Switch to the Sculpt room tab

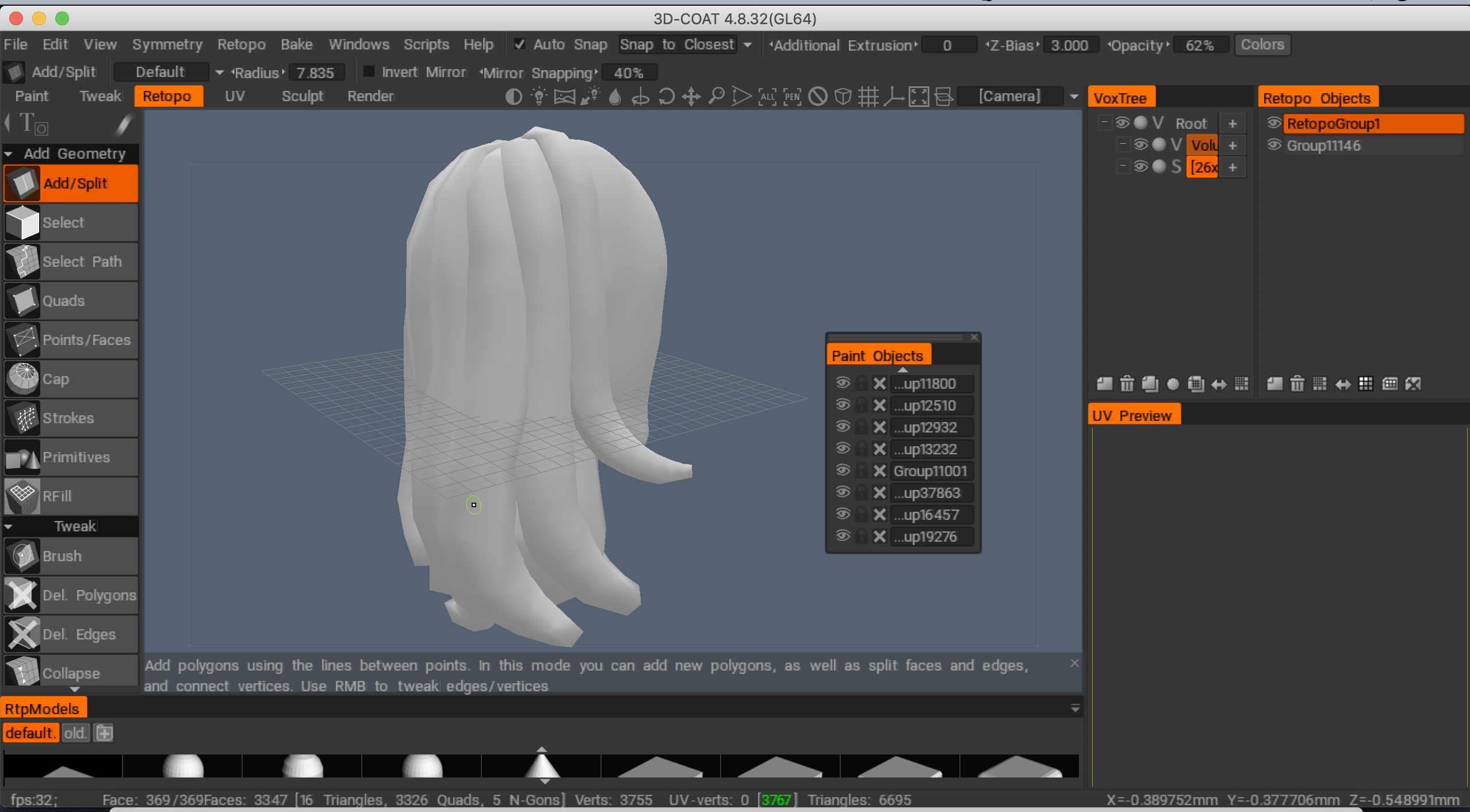(303, 96)
